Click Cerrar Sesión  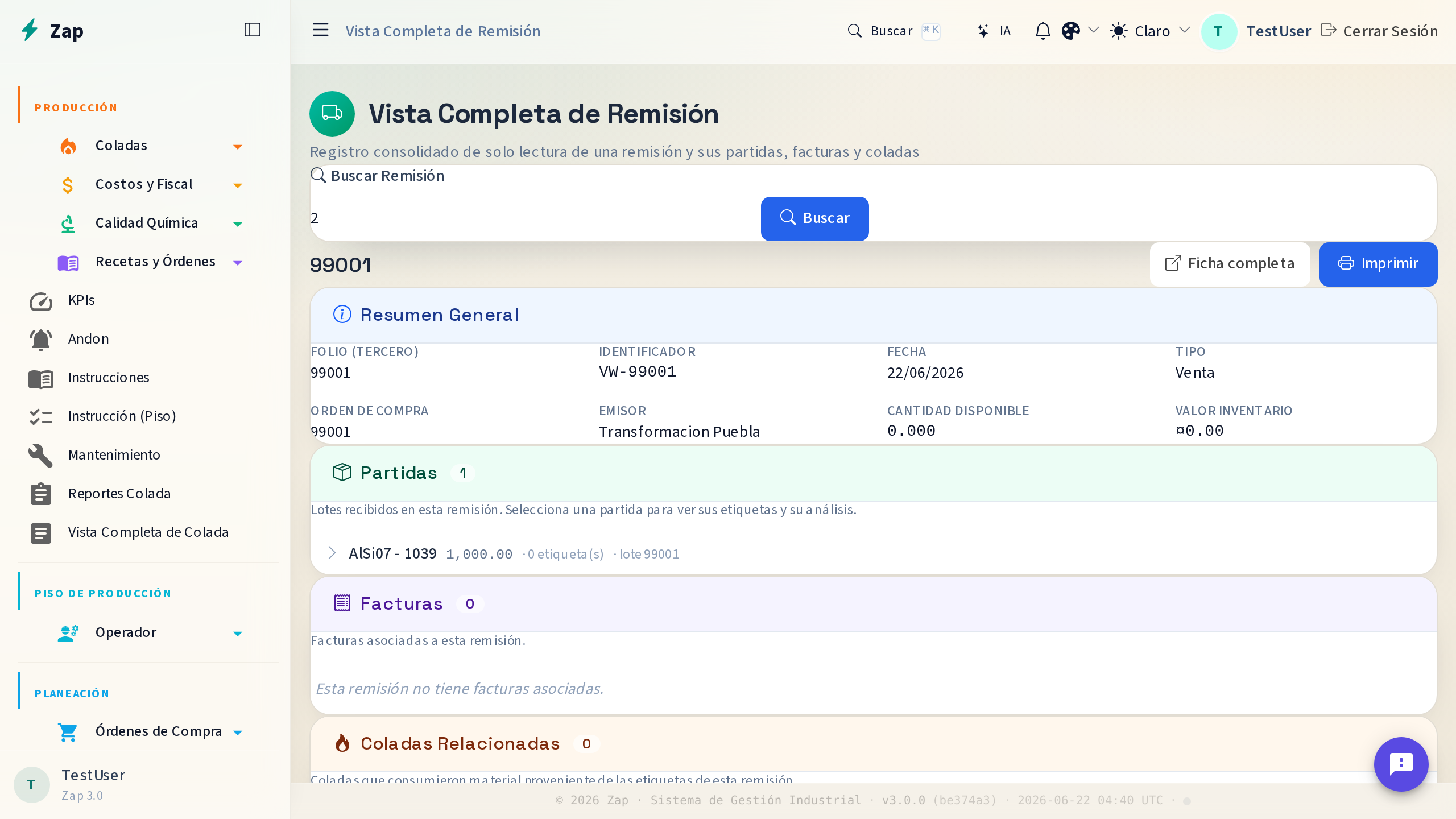tap(1379, 31)
